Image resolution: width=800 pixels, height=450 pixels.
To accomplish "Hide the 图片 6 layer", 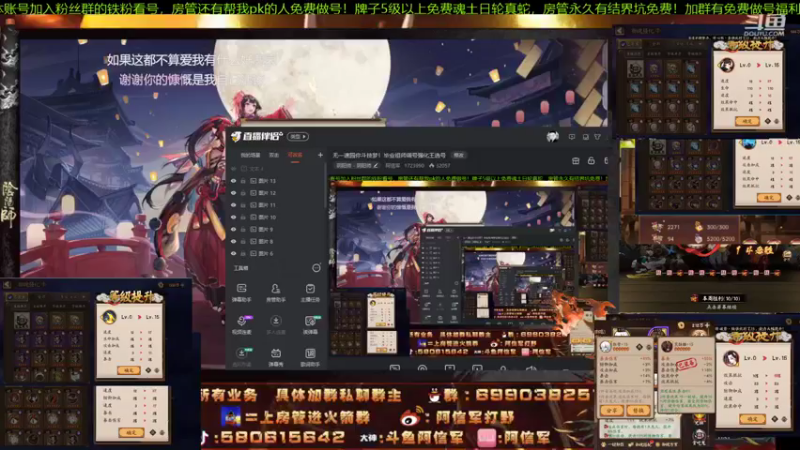I will 234,254.
